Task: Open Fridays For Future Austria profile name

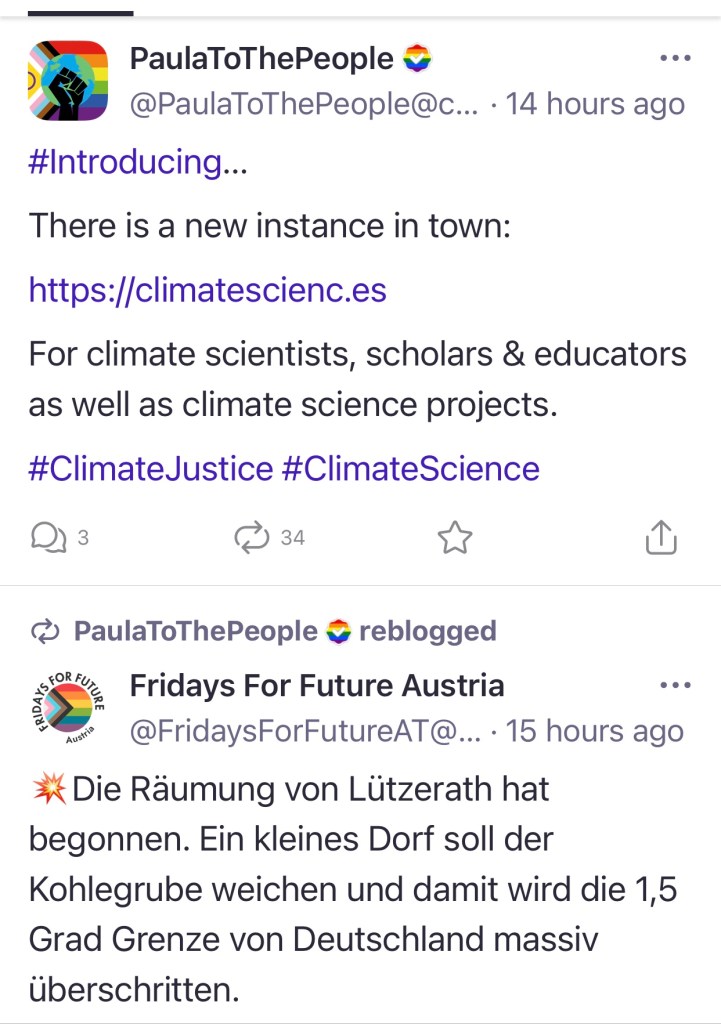Action: point(317,686)
